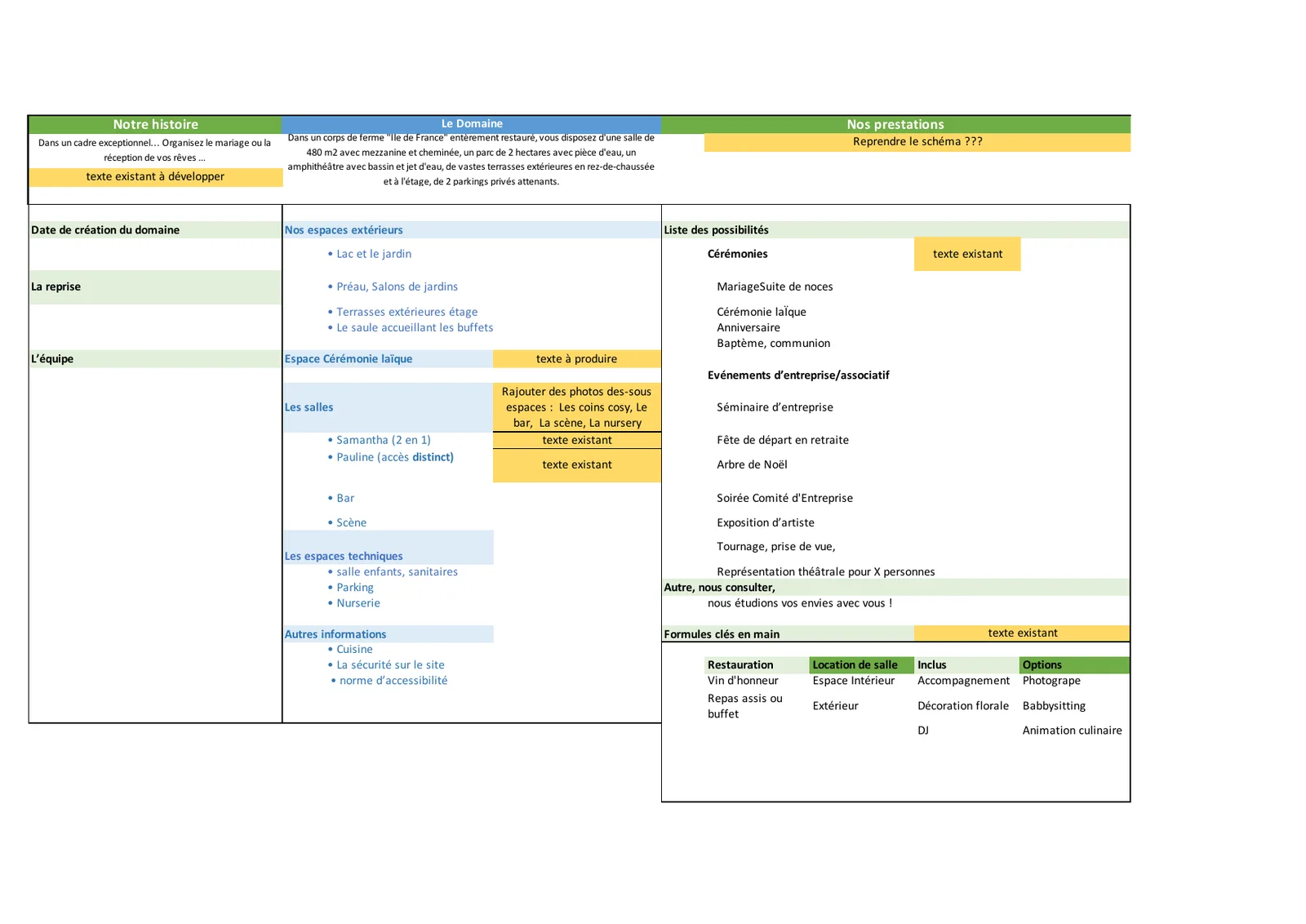Click the 'Date de création du domaine' row
Screen dimensions: 1306x924
155,230
